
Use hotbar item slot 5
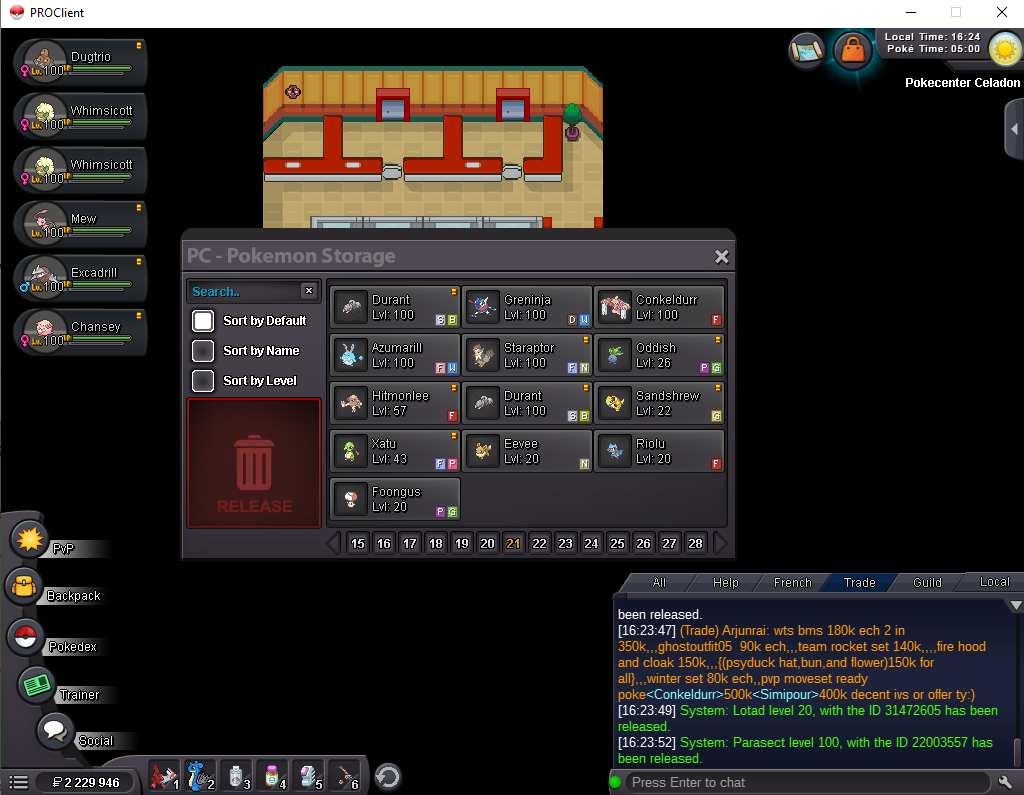[x=308, y=776]
